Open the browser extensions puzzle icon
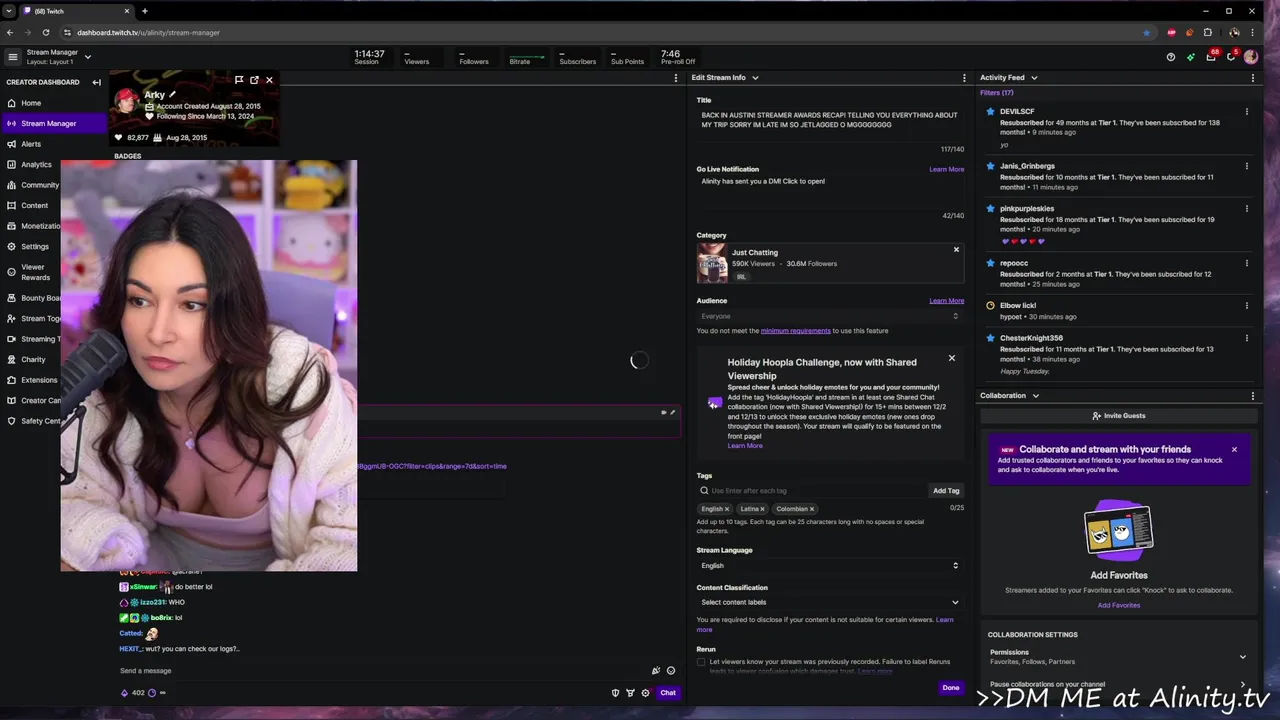Screen dimensions: 1280x720 point(1207,32)
